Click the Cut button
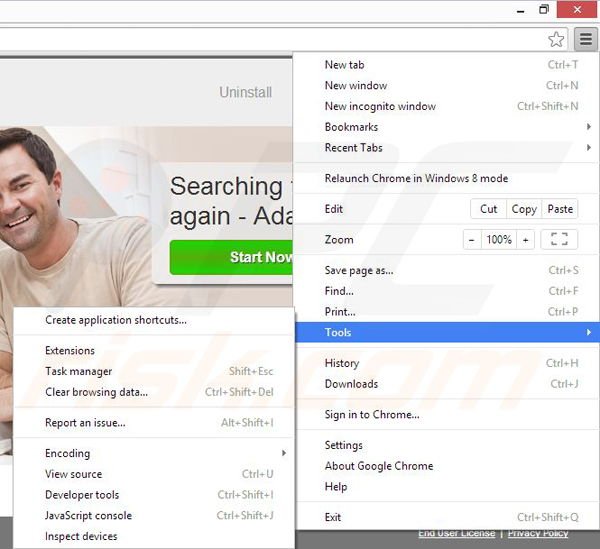The width and height of the screenshot is (600, 549). 488,209
